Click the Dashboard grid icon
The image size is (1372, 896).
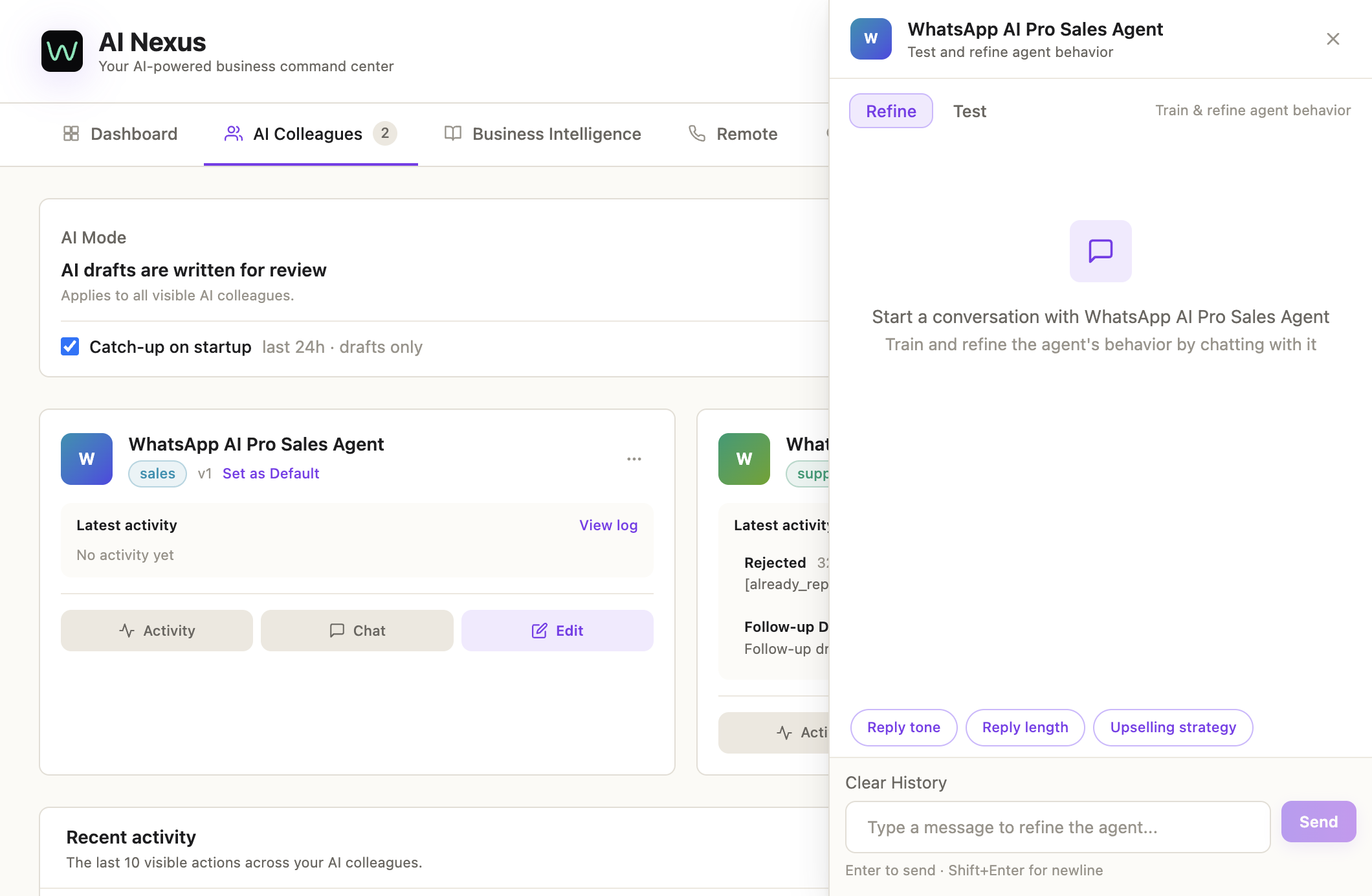(71, 133)
